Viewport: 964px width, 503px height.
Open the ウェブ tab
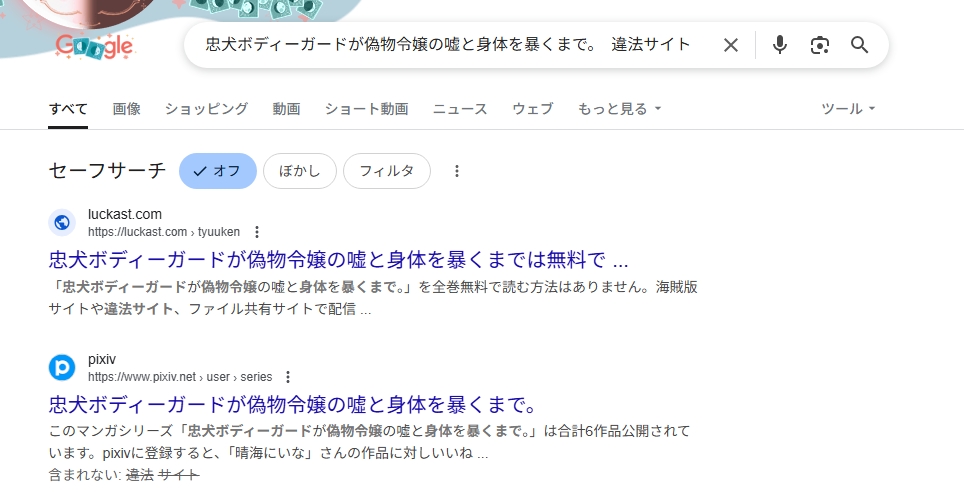(533, 109)
